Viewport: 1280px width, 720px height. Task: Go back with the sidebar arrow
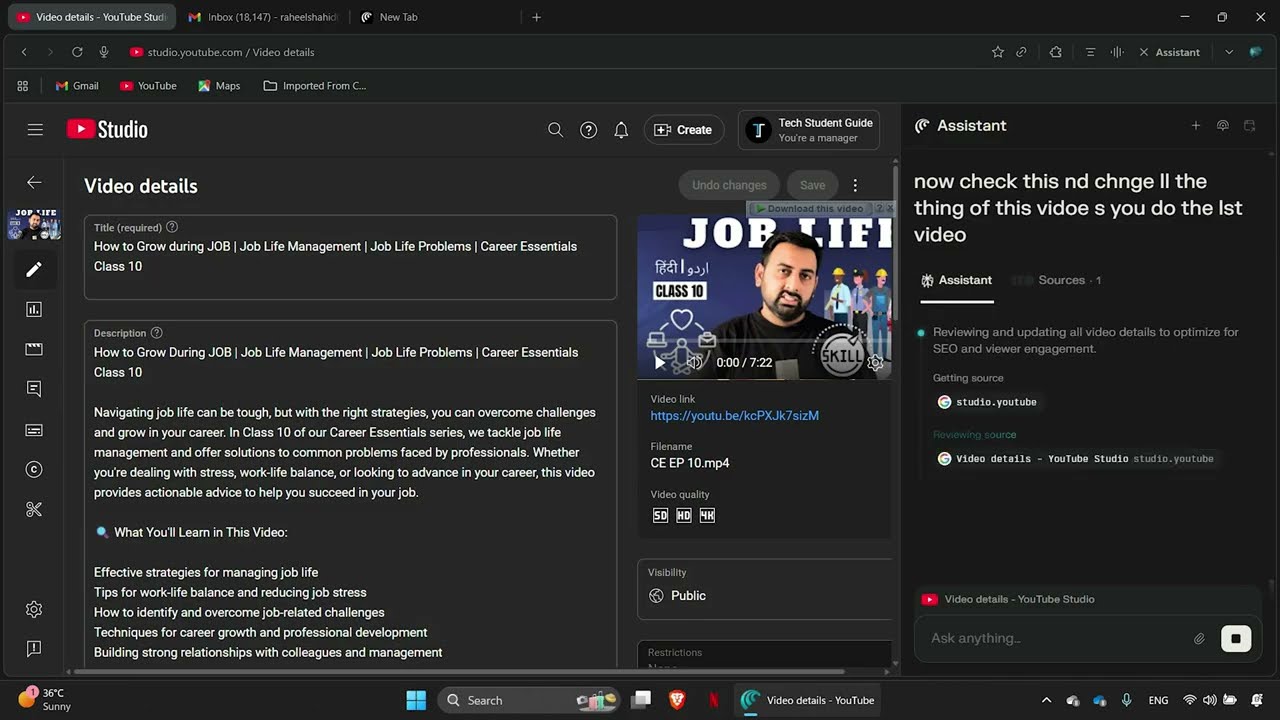34,182
